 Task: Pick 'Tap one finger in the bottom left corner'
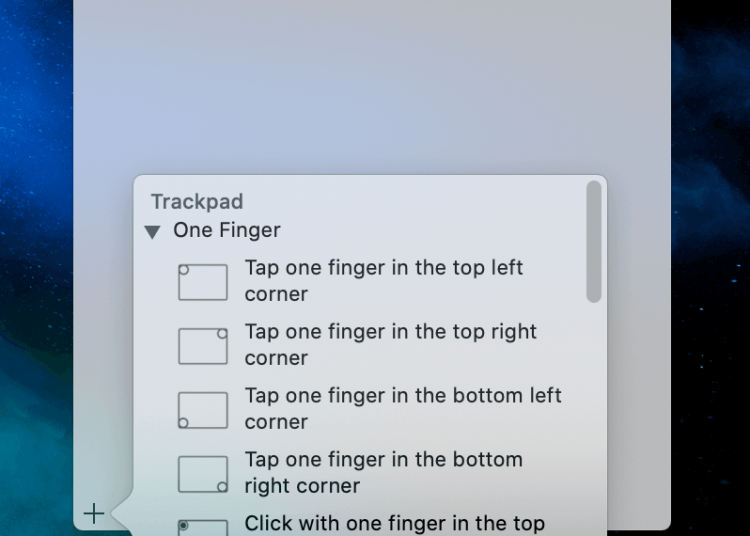(x=402, y=409)
